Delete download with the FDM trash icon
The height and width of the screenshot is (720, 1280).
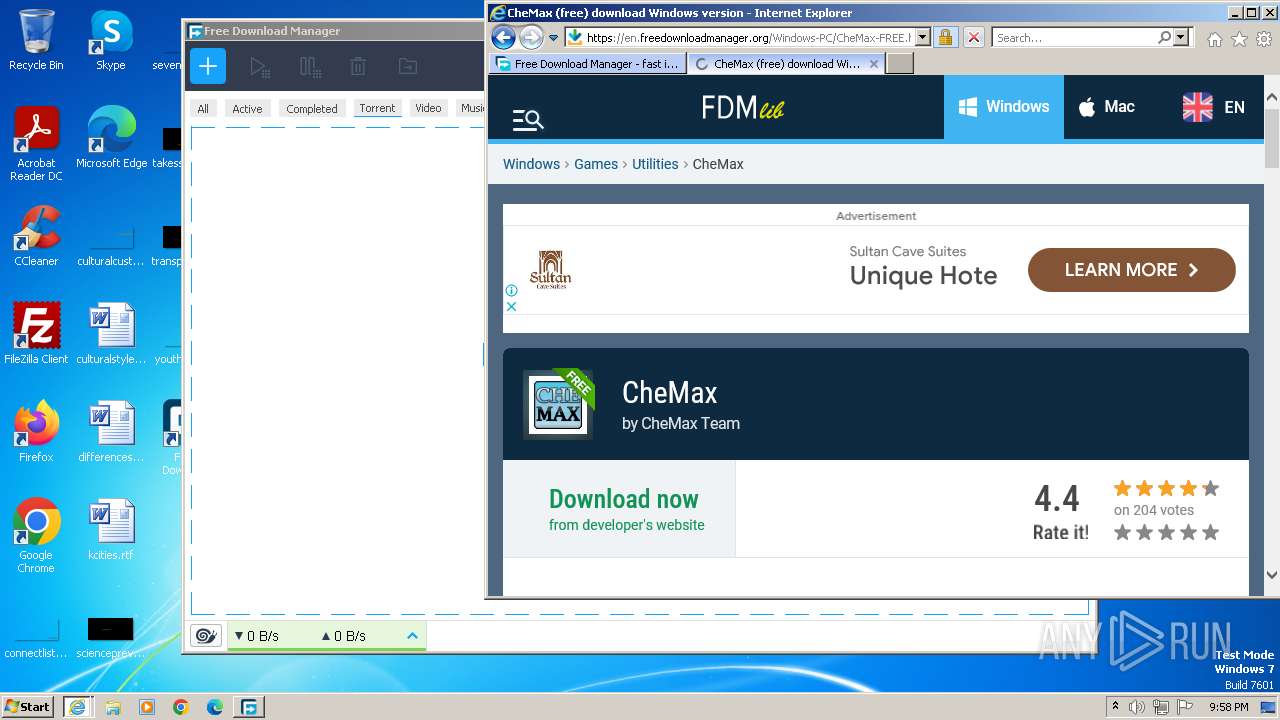click(358, 67)
